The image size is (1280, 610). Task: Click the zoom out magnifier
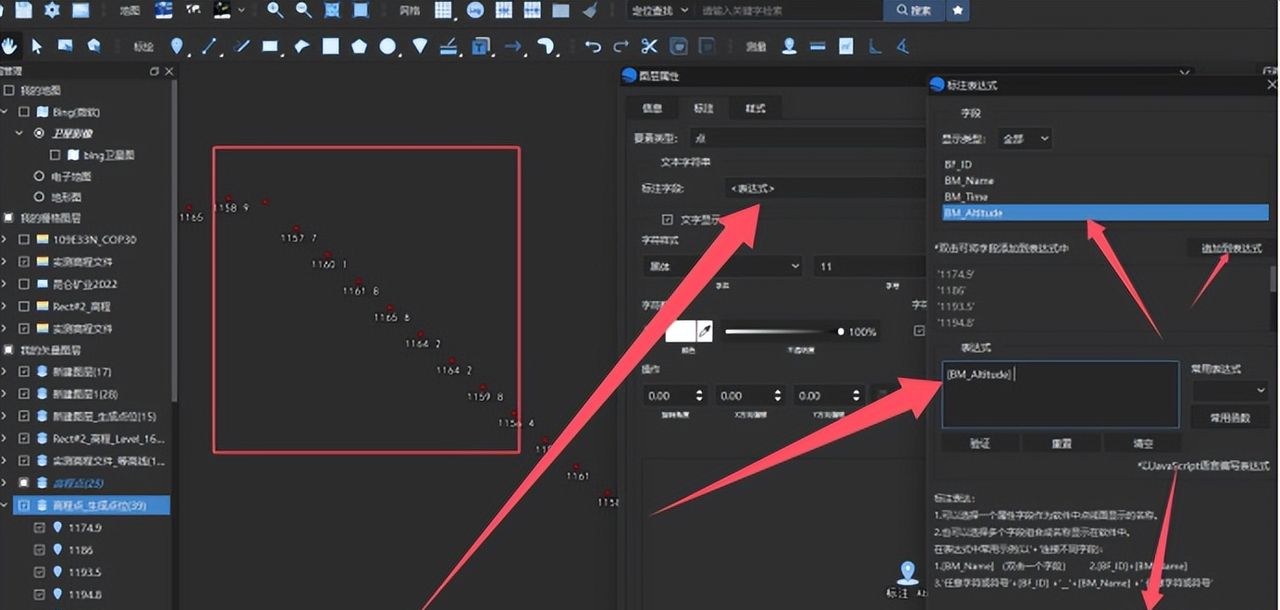tap(303, 10)
